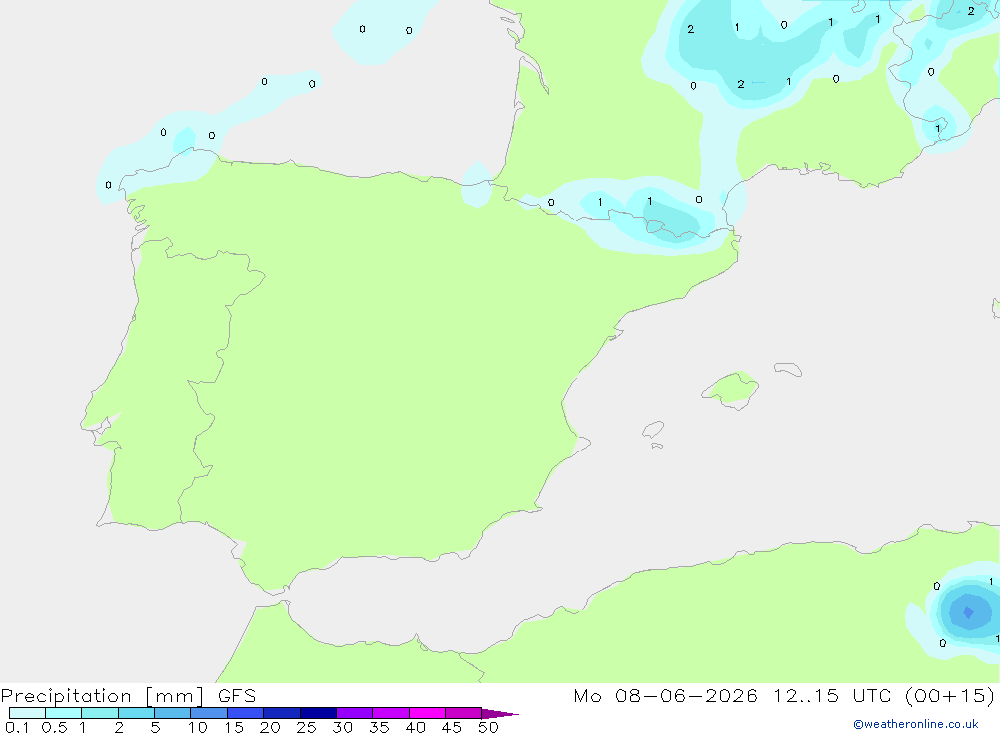This screenshot has width=1000, height=733.
Task: Pick the 15–20 mm legend swatch
Action: (x=246, y=713)
